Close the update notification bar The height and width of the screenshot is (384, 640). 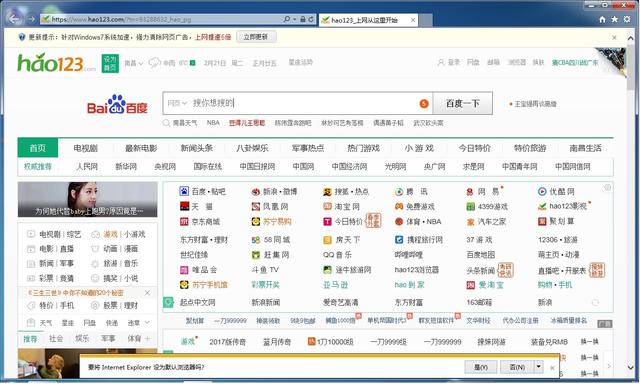pos(614,37)
